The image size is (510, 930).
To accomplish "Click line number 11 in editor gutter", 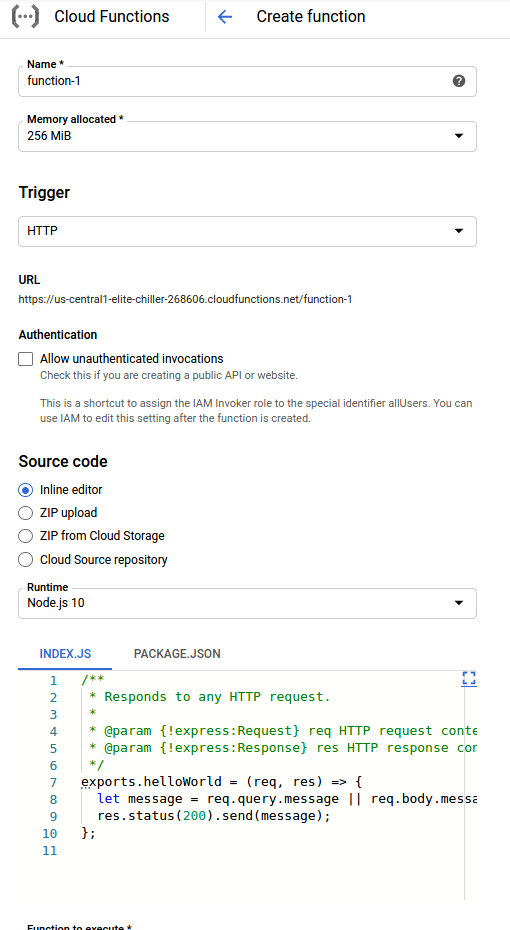I will tap(50, 851).
